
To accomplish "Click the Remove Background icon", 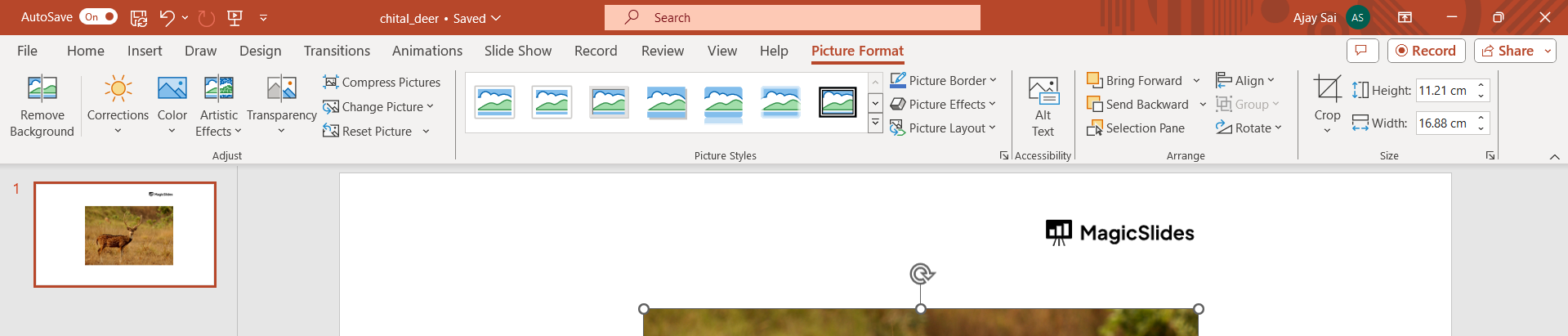I will [x=42, y=88].
